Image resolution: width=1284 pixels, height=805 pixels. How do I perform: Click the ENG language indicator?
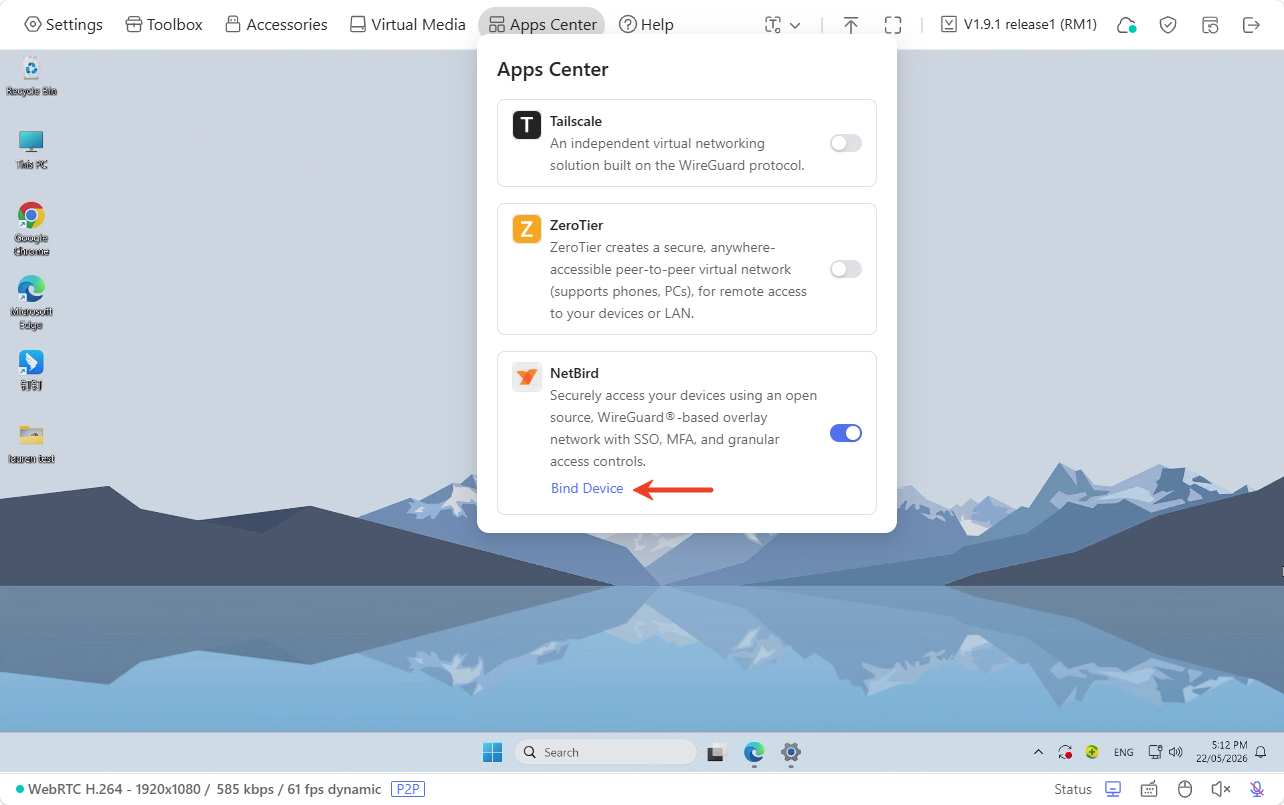(1124, 752)
